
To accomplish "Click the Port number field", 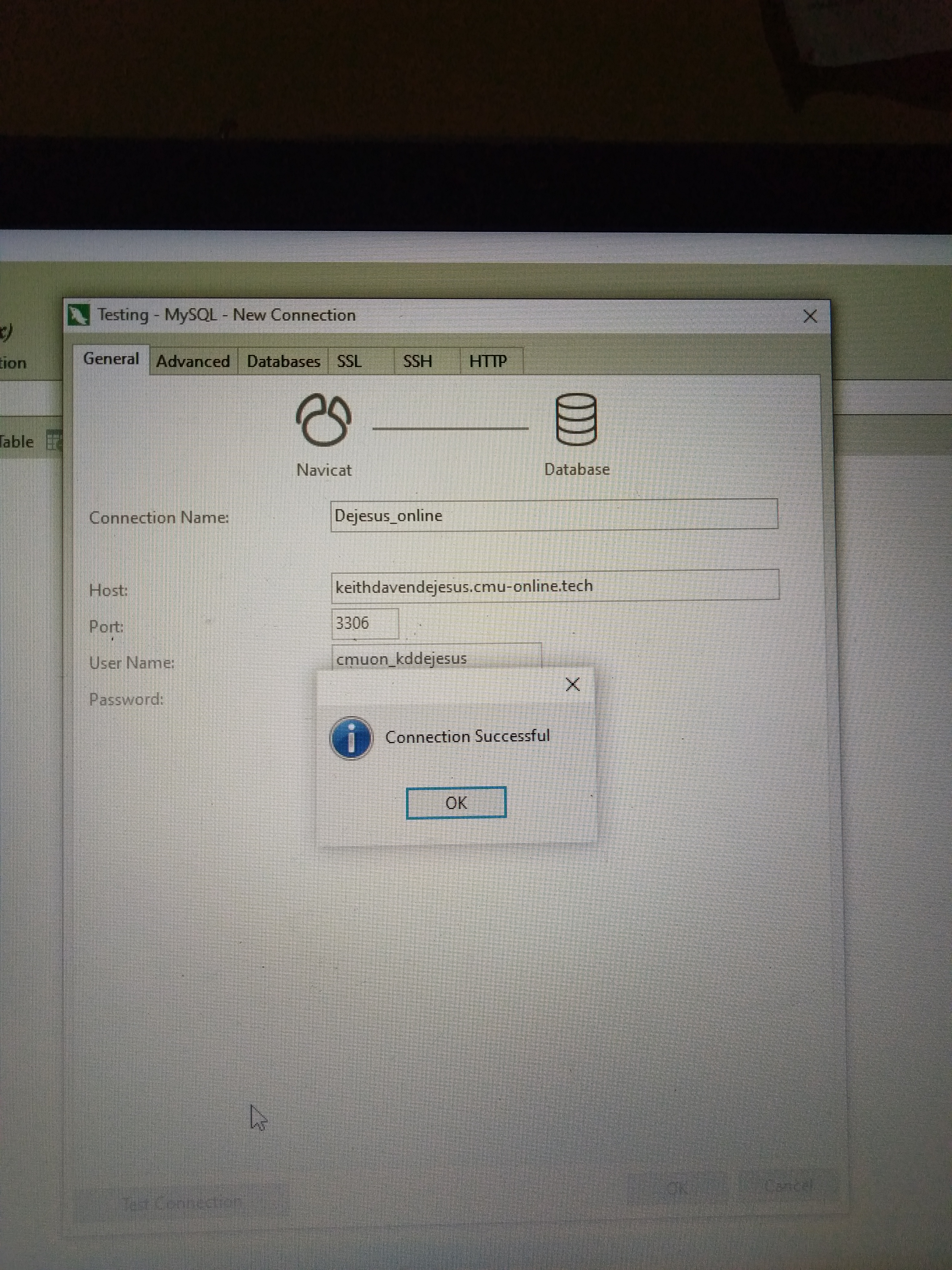I will [x=365, y=623].
